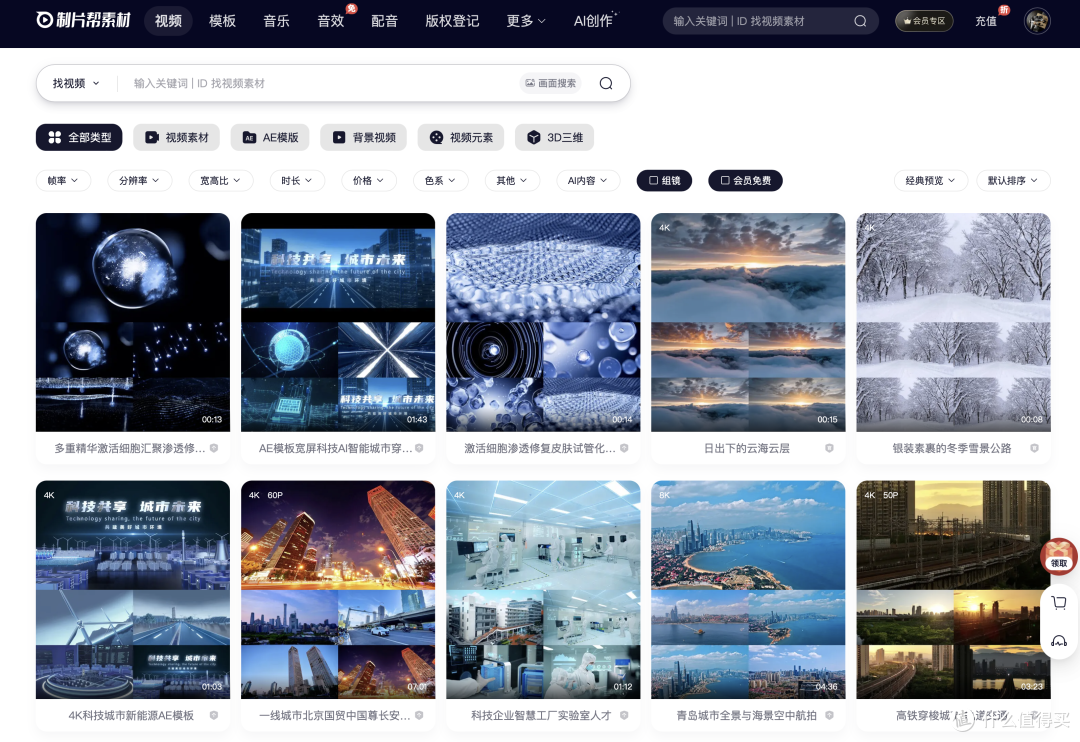Image resolution: width=1080 pixels, height=742 pixels.
Task: Open the 找视频 search type dropdown
Action: (76, 83)
